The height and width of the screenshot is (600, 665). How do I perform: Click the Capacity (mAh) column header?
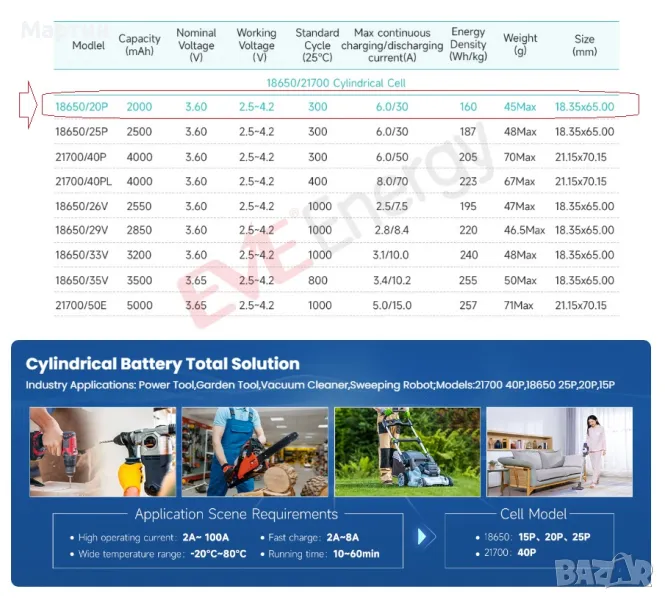coord(139,45)
